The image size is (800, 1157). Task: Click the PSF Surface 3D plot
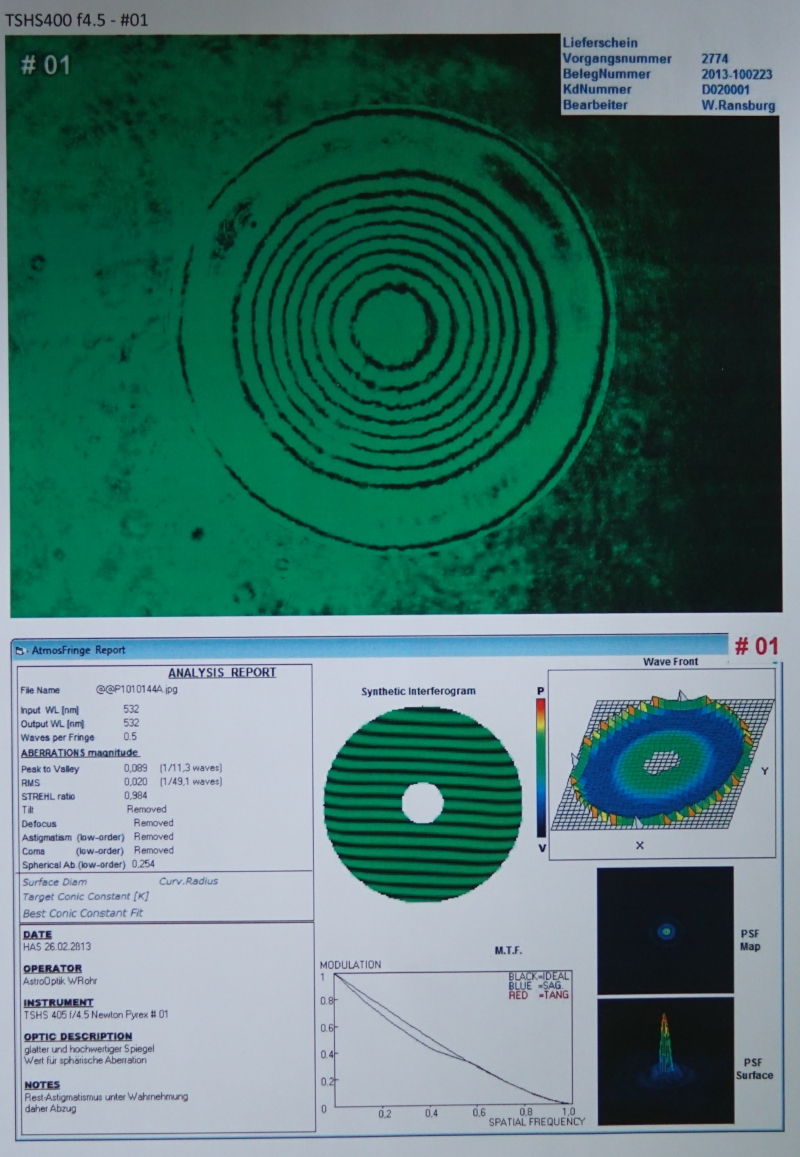665,1060
